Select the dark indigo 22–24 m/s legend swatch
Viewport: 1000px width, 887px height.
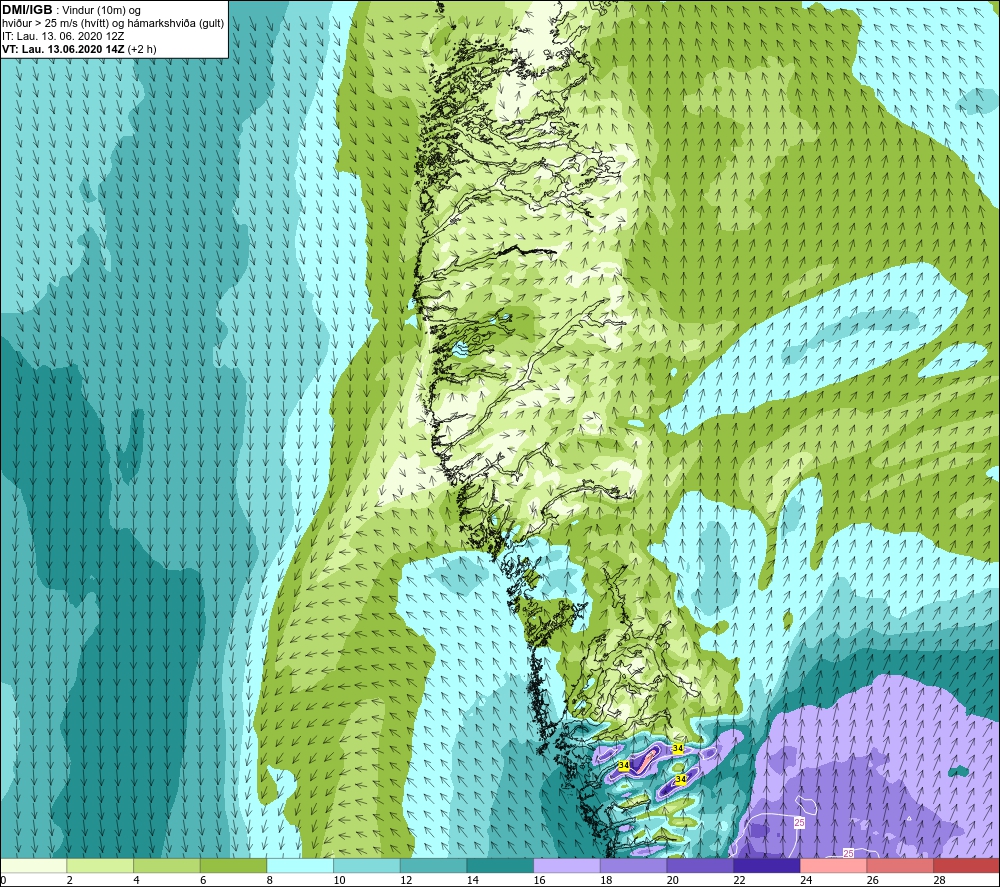tap(767, 865)
